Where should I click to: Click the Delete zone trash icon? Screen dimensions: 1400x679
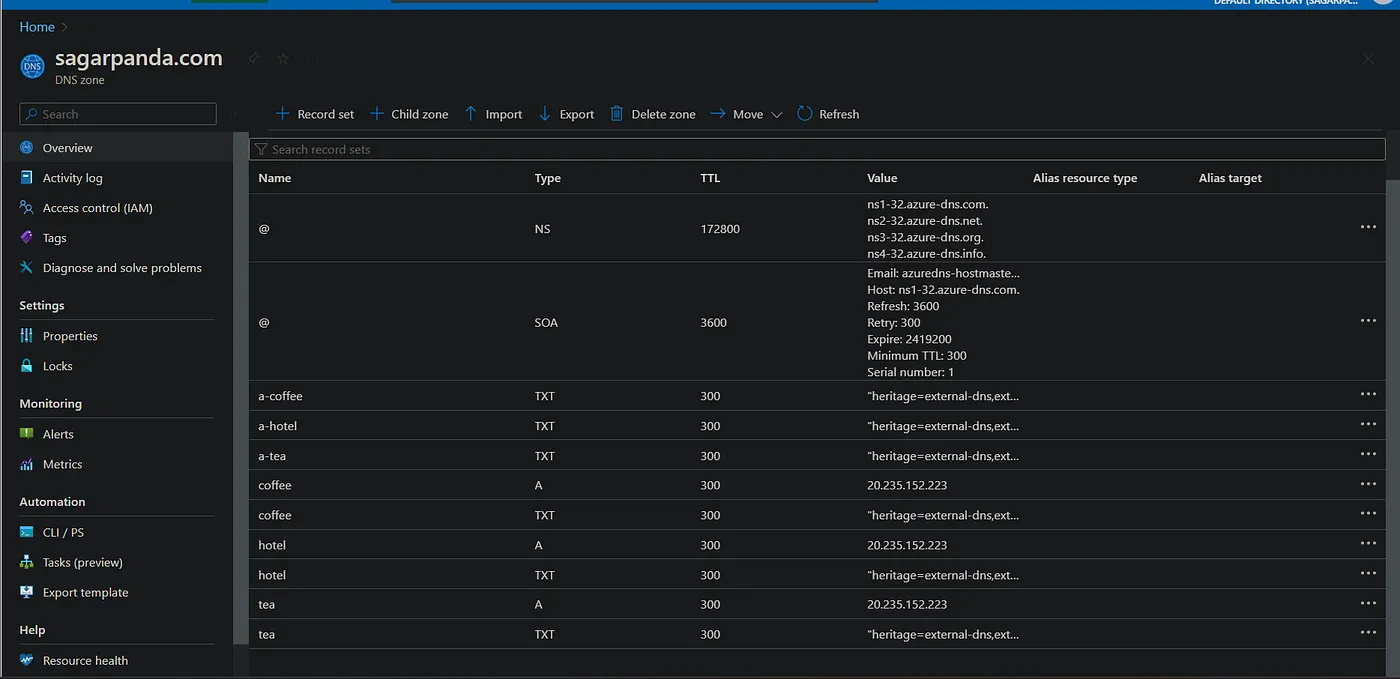[x=617, y=114]
